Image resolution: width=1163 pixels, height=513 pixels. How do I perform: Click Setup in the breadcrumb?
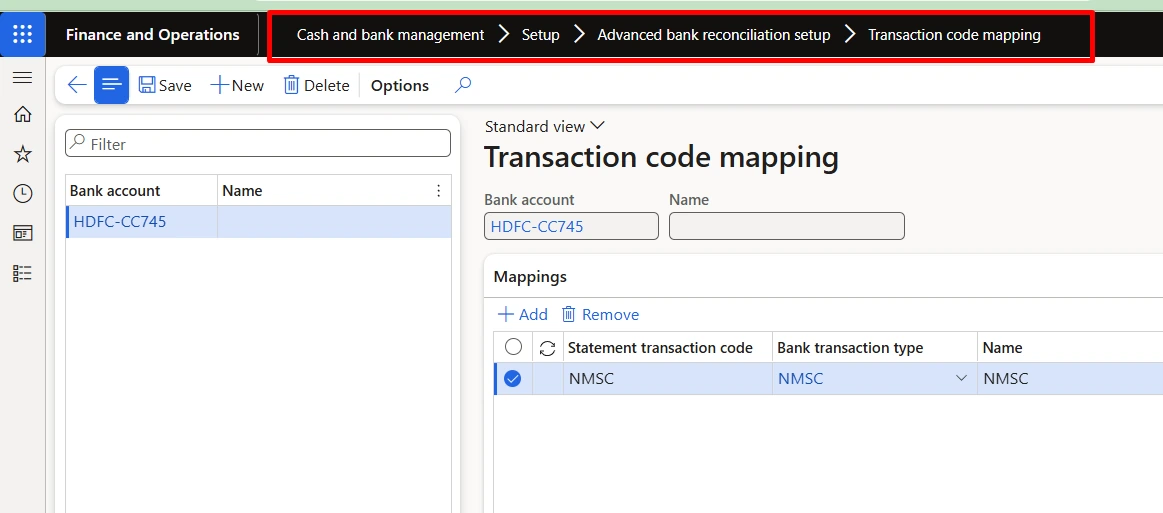coord(540,35)
